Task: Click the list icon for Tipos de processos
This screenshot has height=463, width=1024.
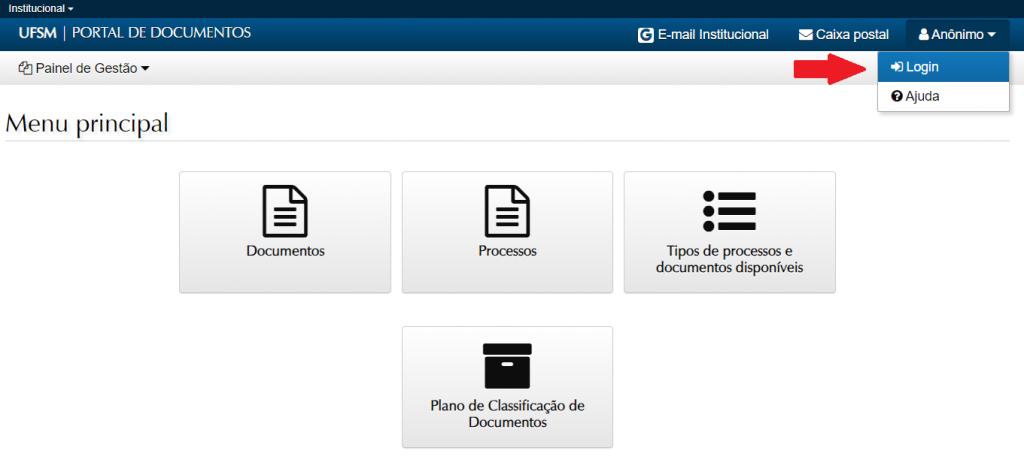Action: click(729, 211)
